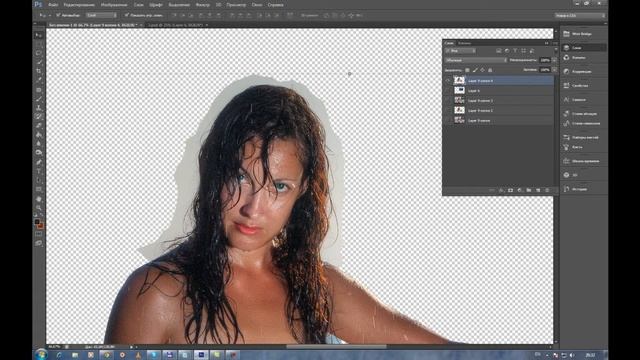Toggle lock position in Layers panel
This screenshot has width=640, height=360.
pos(482,70)
